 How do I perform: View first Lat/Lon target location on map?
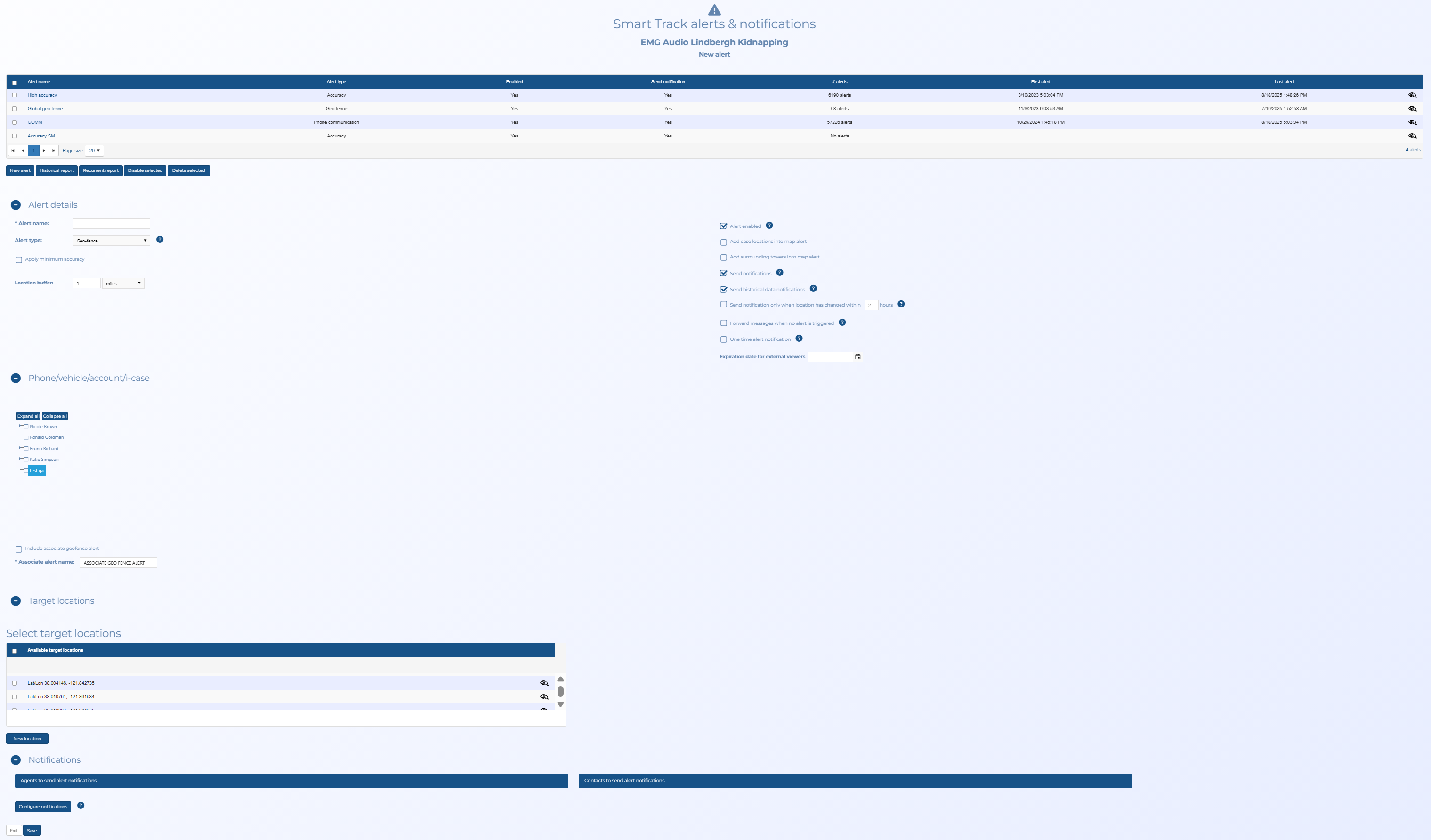pyautogui.click(x=544, y=683)
